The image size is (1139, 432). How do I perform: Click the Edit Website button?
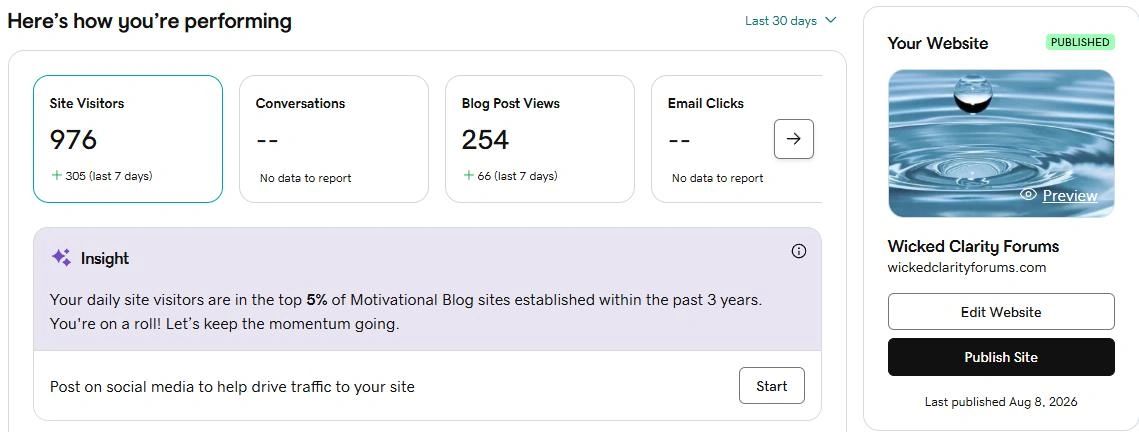[1001, 312]
